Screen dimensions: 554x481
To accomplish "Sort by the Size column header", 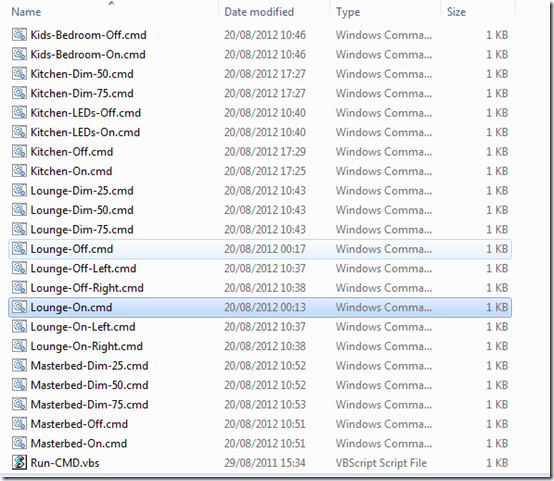I will [456, 12].
